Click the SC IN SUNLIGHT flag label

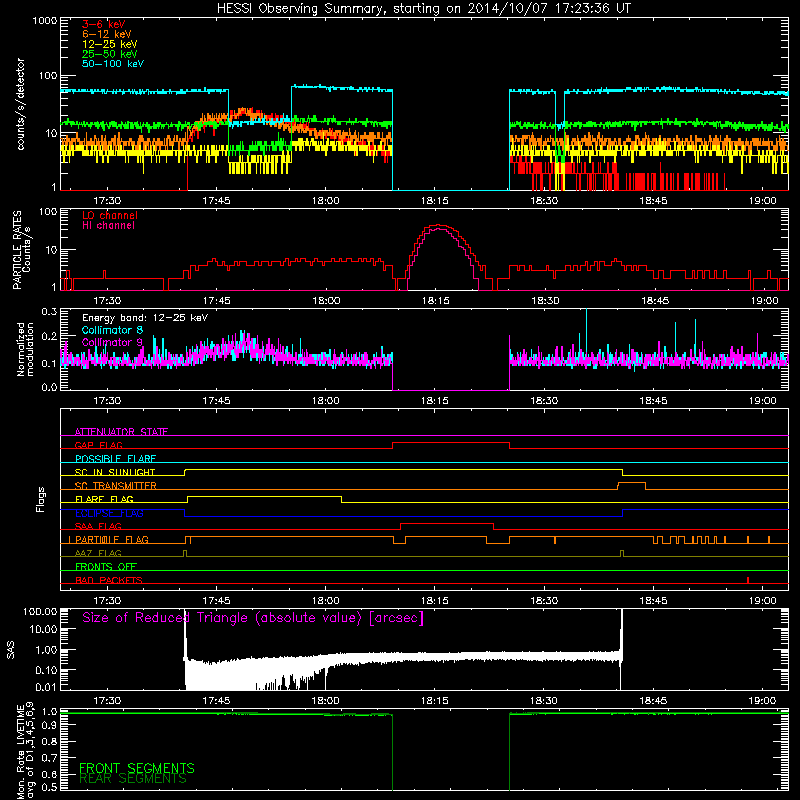tap(115, 472)
